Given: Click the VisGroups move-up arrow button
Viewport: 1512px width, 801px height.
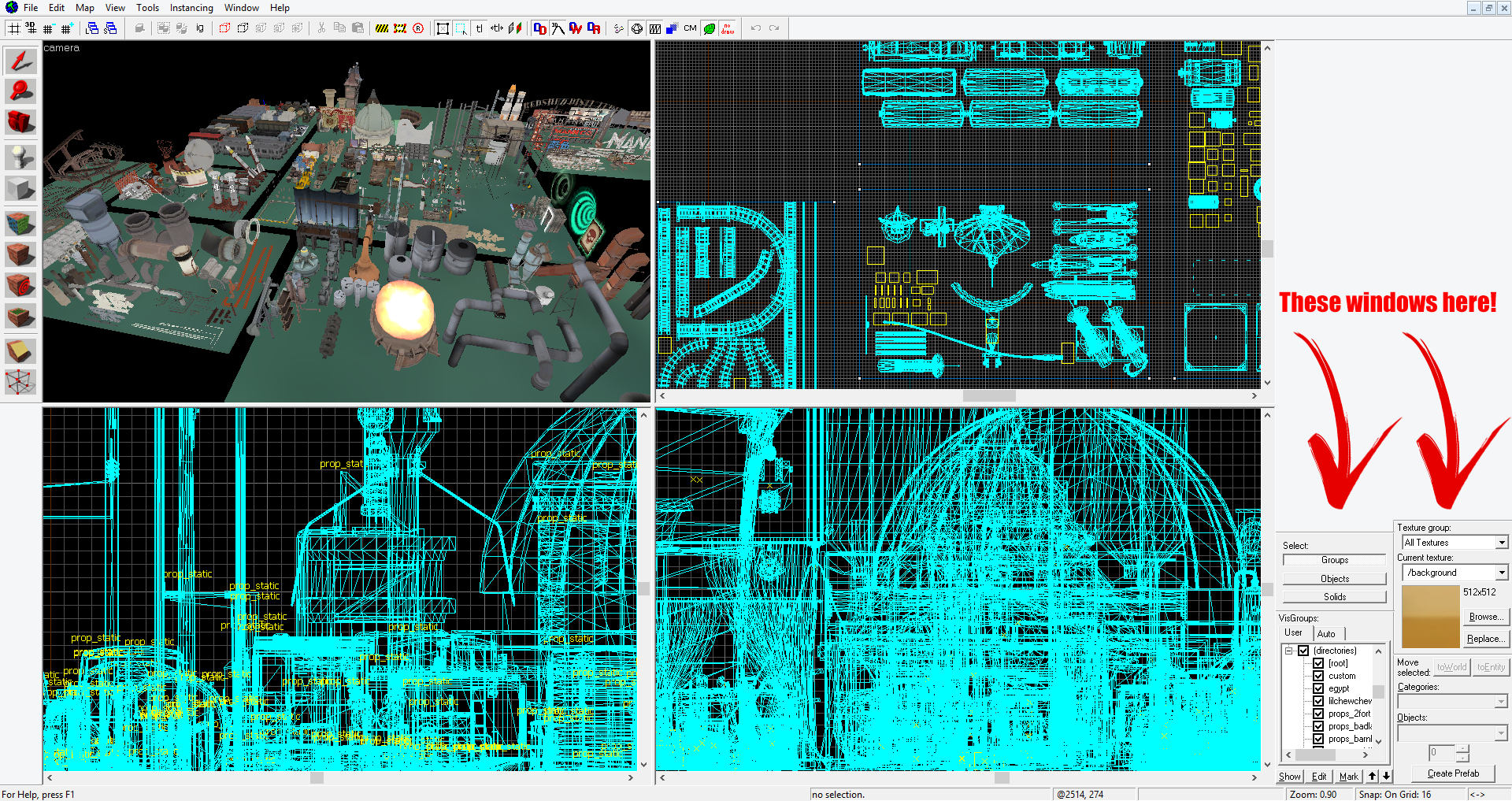Looking at the screenshot, I should 1372,776.
